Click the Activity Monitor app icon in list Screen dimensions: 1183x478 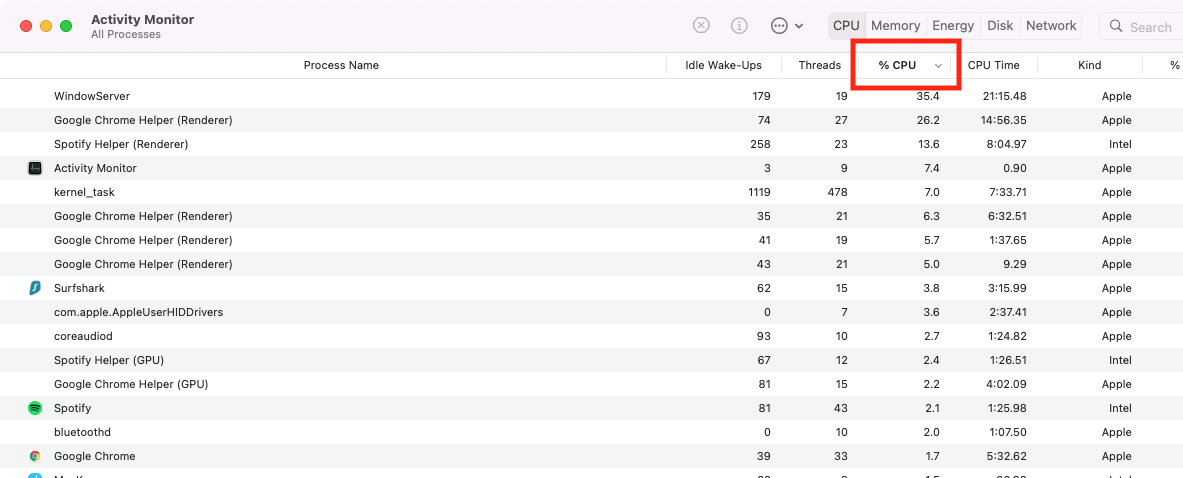point(35,168)
